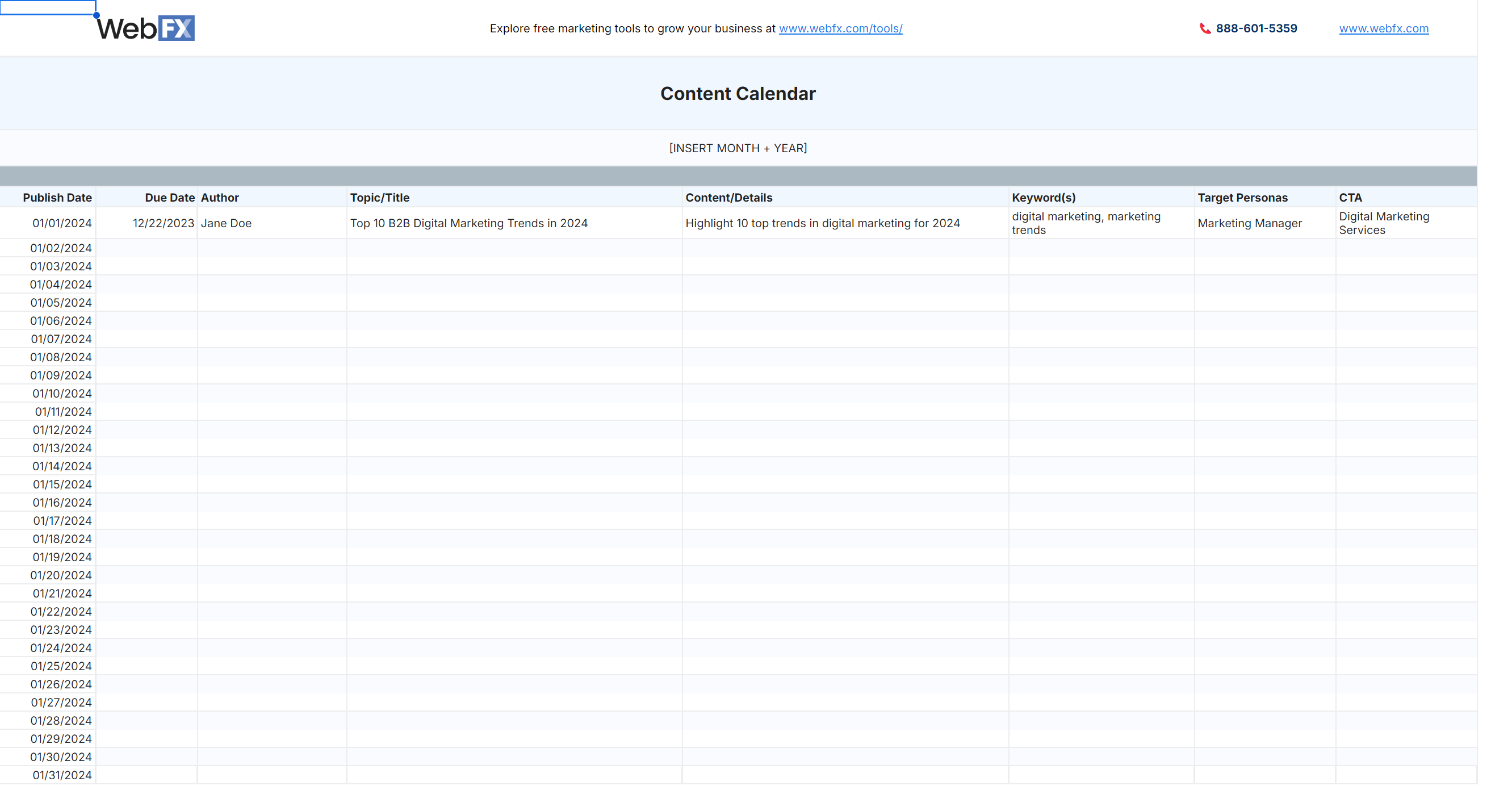Open the www.webfx.com link

1384,28
